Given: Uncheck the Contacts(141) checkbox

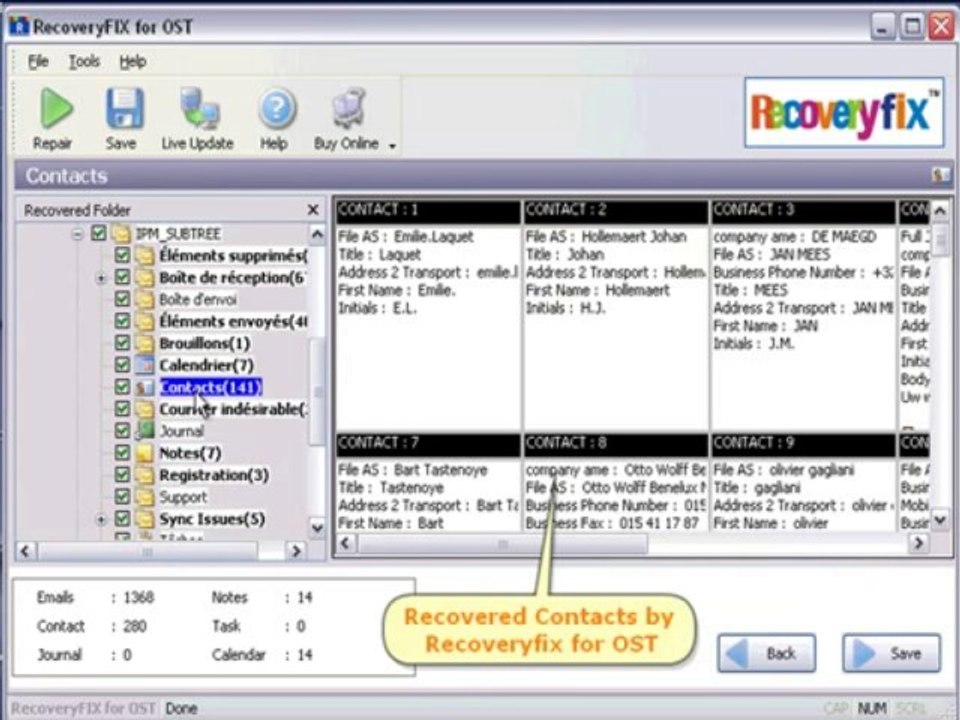Looking at the screenshot, I should pyautogui.click(x=122, y=387).
